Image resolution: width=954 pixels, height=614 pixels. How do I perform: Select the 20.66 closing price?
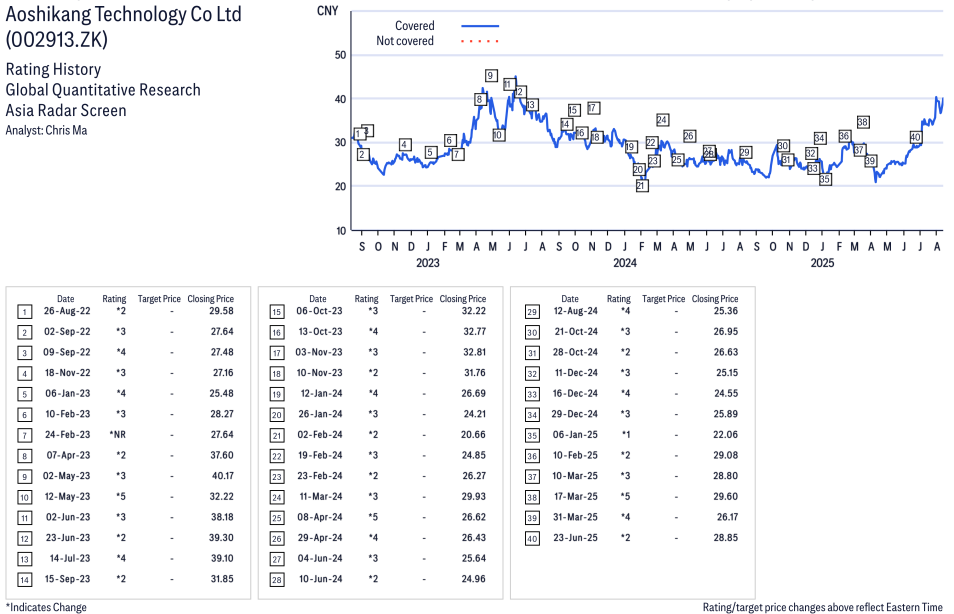tap(473, 434)
